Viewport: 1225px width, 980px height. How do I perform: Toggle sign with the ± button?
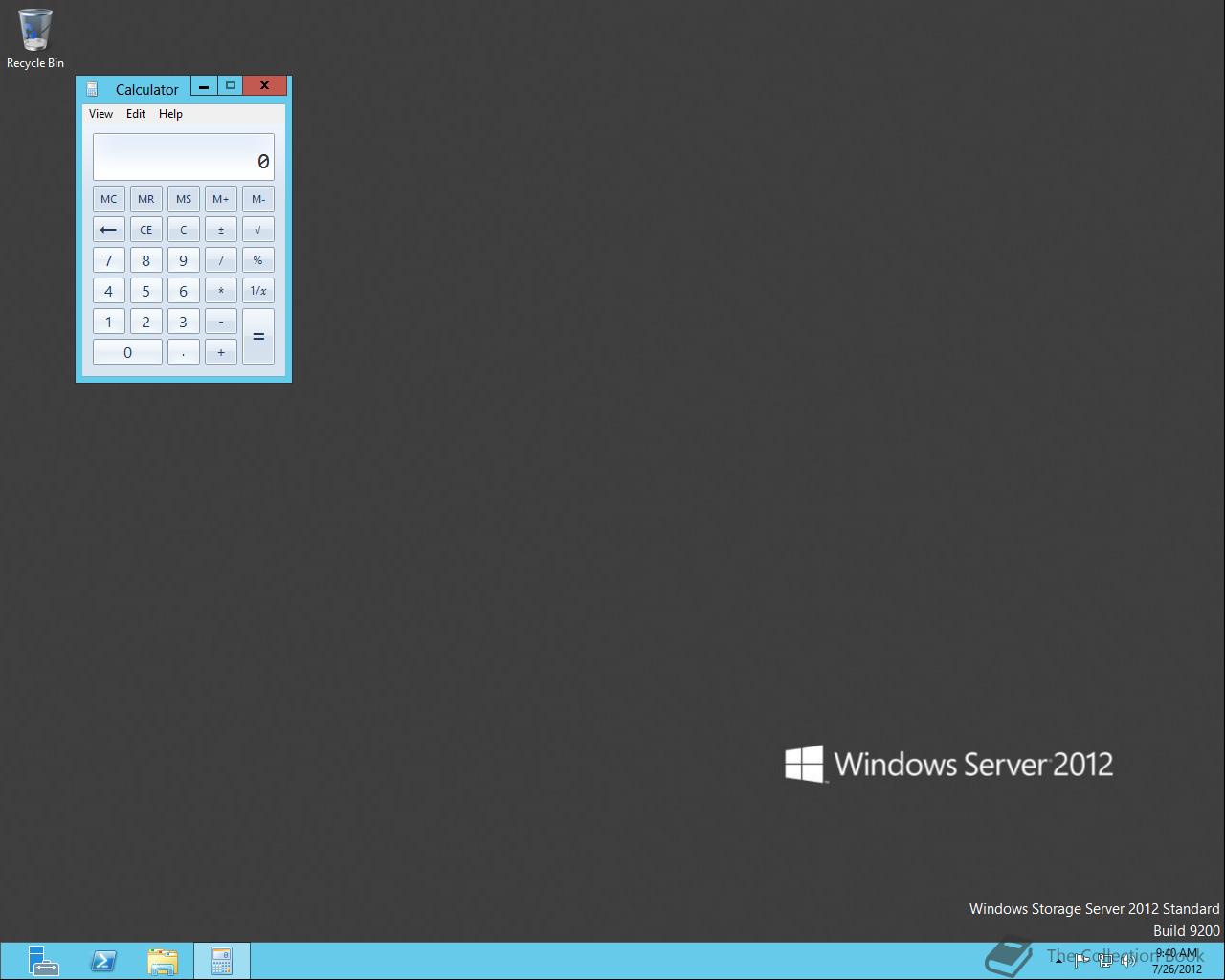221,230
